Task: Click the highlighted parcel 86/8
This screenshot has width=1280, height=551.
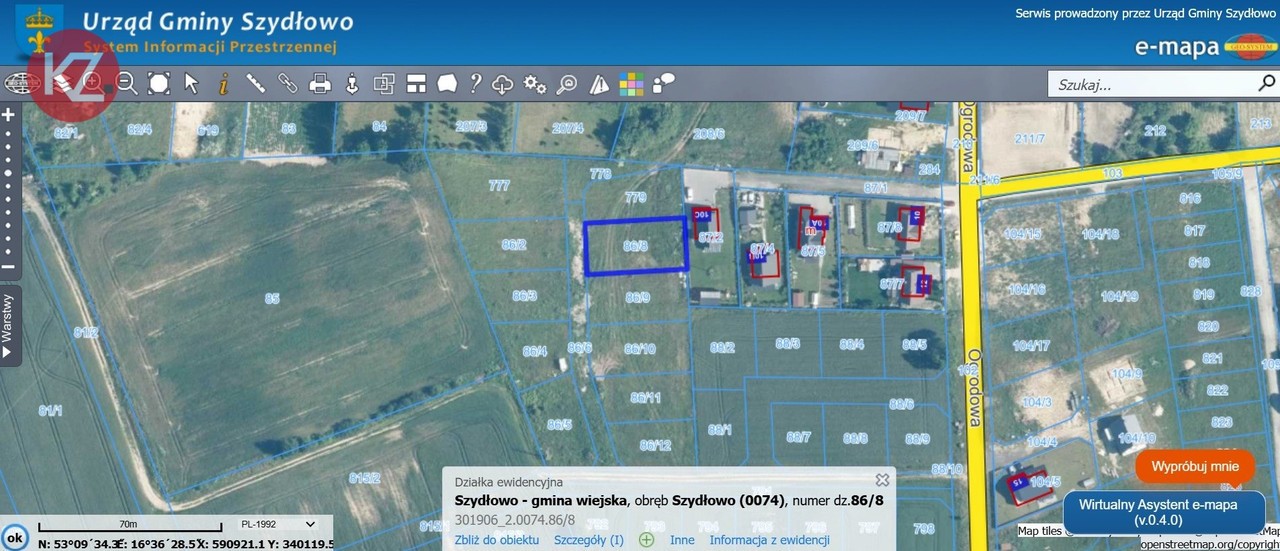Action: pos(636,246)
